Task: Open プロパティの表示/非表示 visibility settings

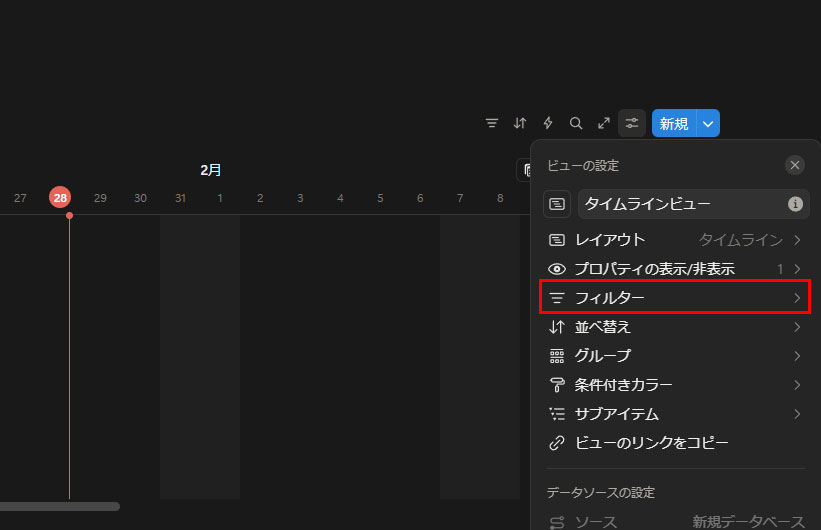Action: [654, 269]
